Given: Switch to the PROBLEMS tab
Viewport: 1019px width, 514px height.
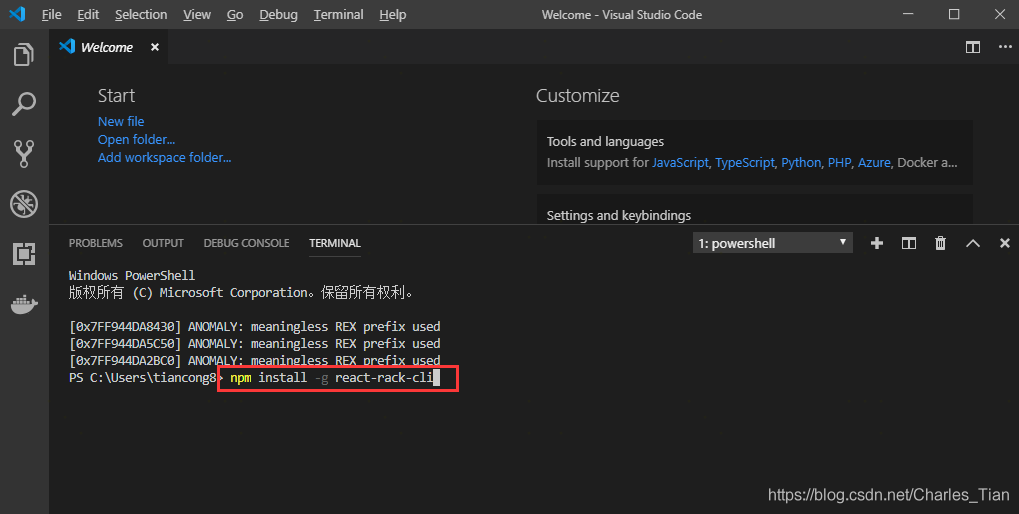Looking at the screenshot, I should coord(96,243).
